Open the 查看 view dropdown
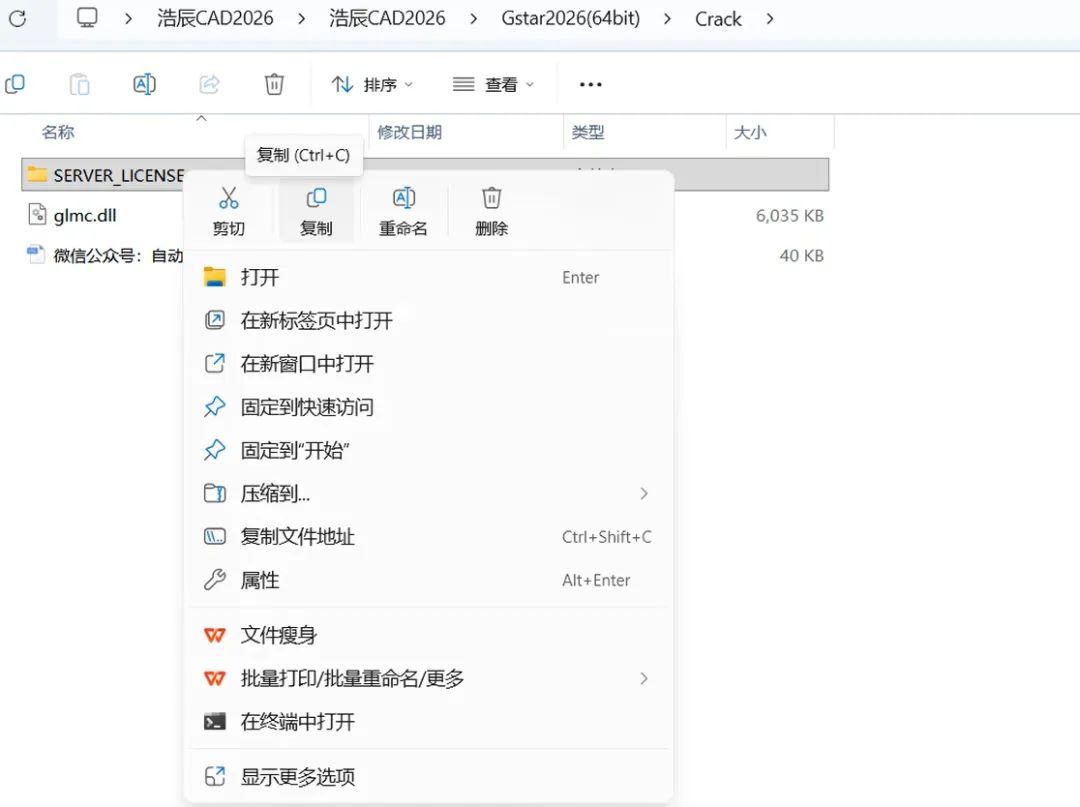Image resolution: width=1080 pixels, height=807 pixels. [x=493, y=85]
